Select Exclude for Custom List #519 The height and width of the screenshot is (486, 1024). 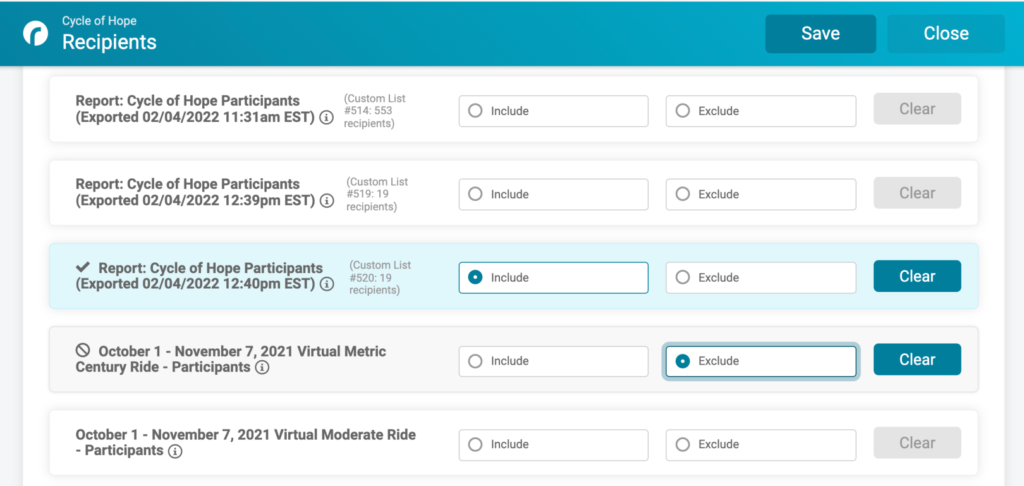point(761,194)
